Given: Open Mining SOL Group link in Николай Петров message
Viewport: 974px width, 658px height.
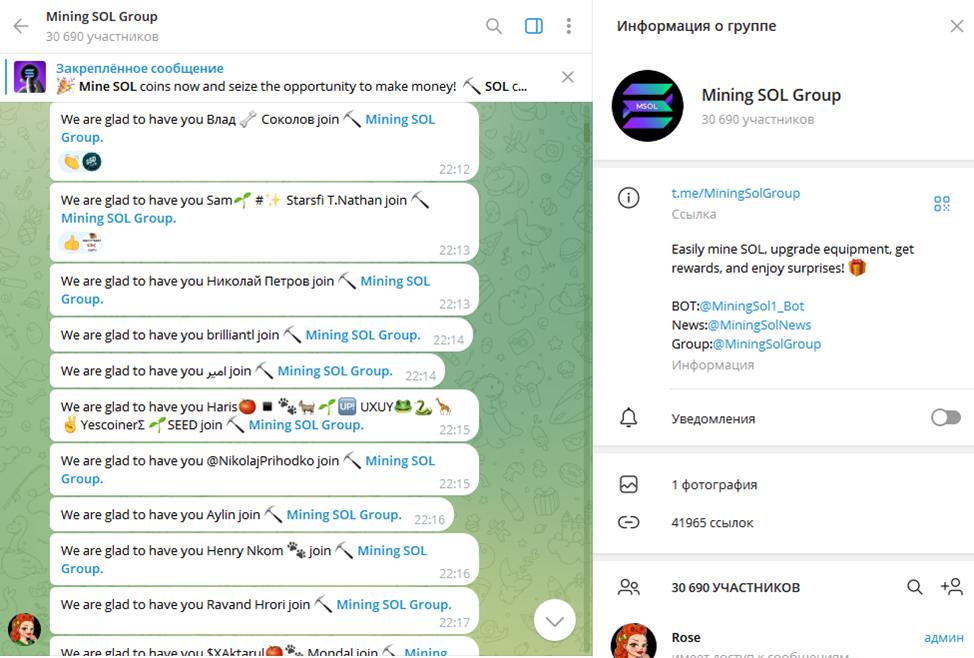Looking at the screenshot, I should tap(395, 281).
